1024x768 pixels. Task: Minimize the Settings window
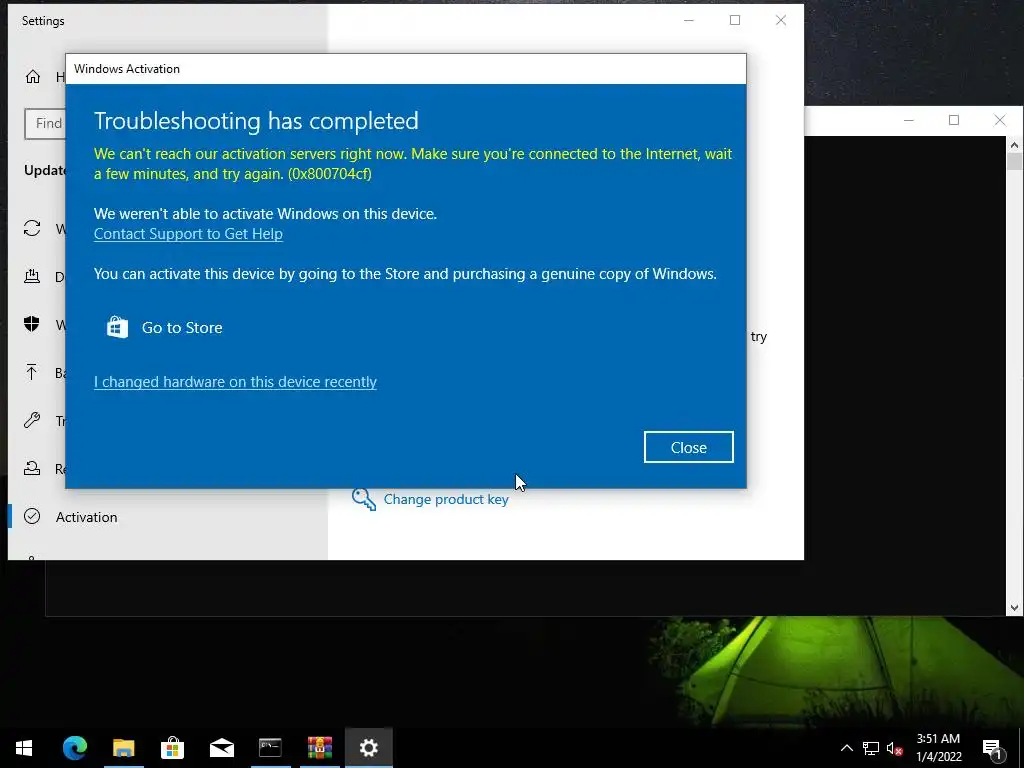pyautogui.click(x=688, y=20)
